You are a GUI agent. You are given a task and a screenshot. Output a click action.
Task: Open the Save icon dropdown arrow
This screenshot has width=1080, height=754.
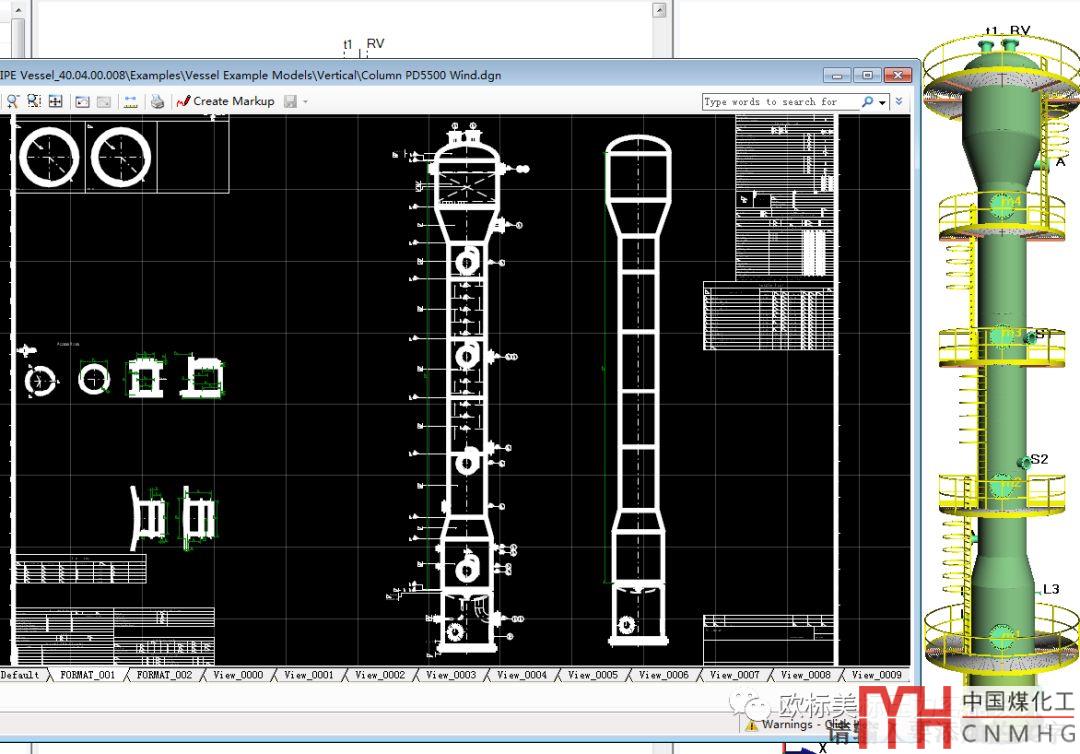point(305,101)
